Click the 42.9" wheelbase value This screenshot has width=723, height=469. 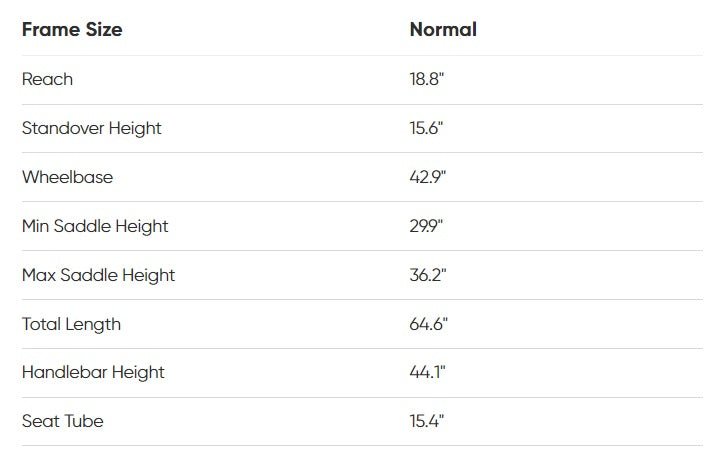tap(428, 177)
